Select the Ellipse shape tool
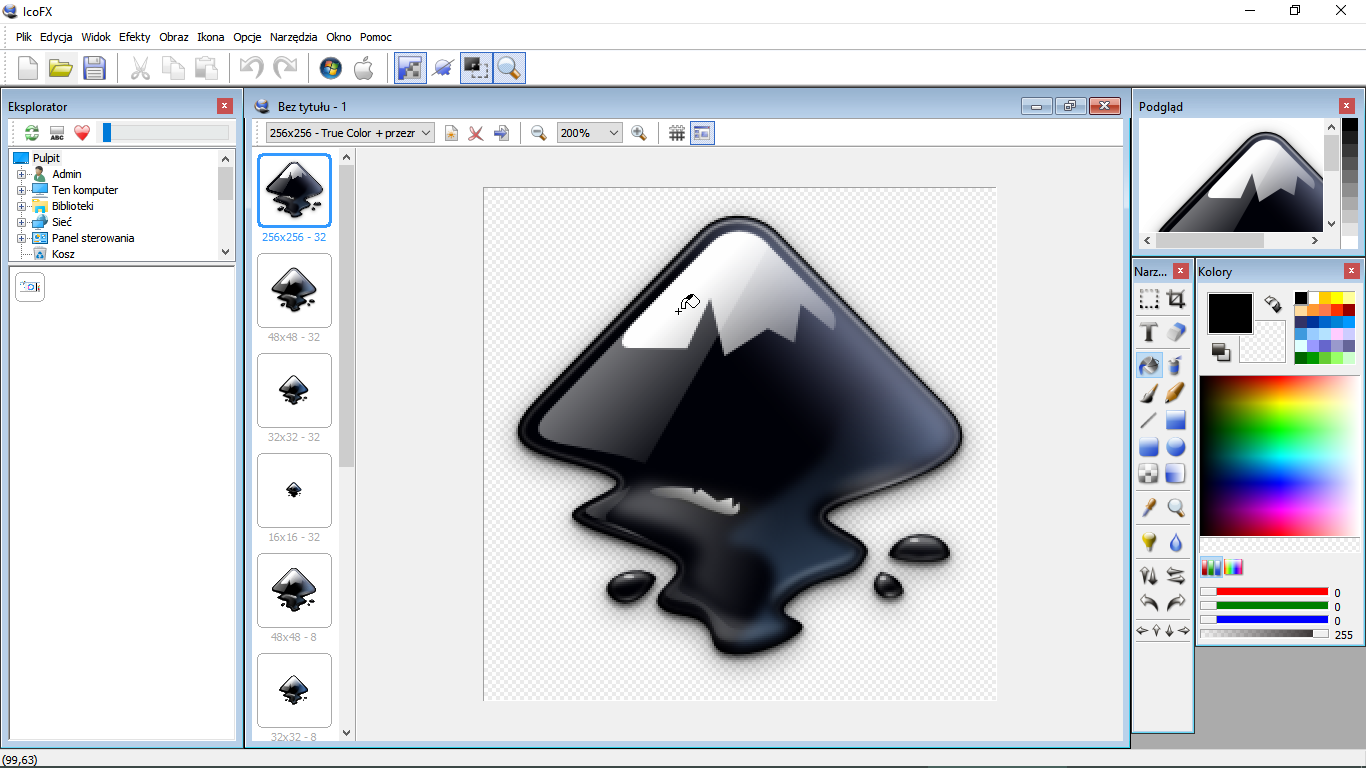1366x768 pixels. pos(1176,447)
